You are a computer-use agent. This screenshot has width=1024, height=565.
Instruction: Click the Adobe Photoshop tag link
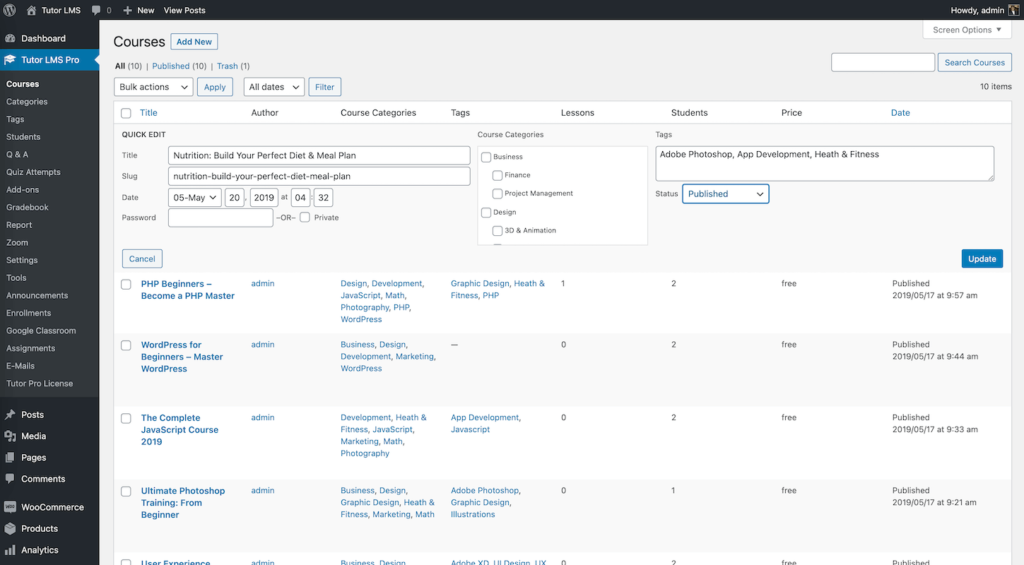point(485,491)
